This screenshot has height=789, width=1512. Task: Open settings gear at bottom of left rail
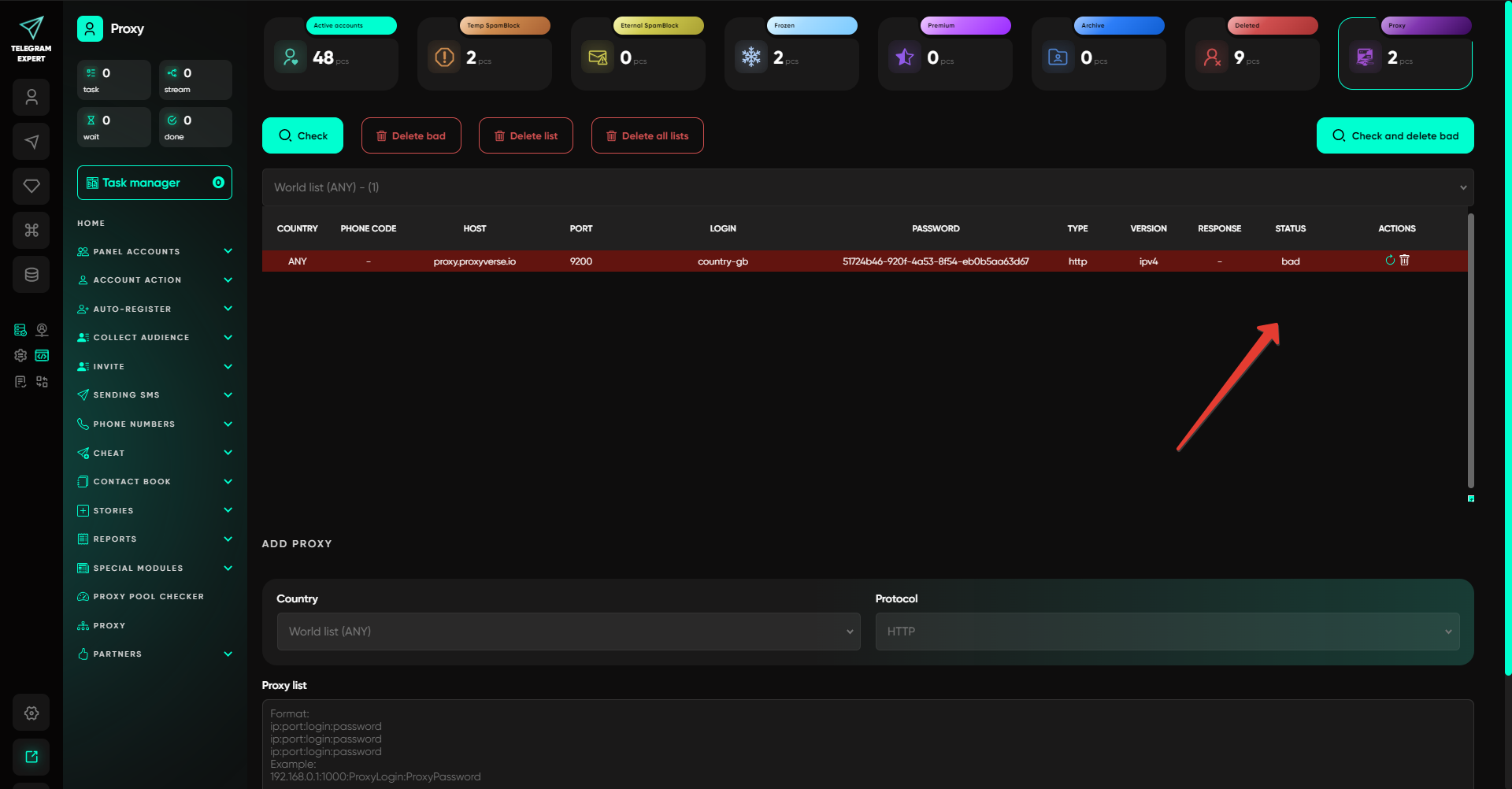[31, 713]
